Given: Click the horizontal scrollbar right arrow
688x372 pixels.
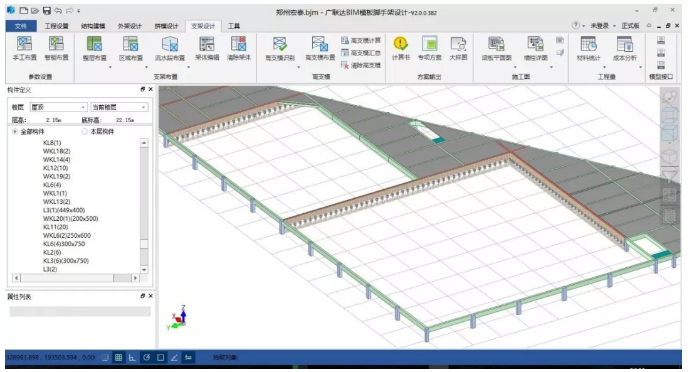Looking at the screenshot, I should pyautogui.click(x=135, y=278).
